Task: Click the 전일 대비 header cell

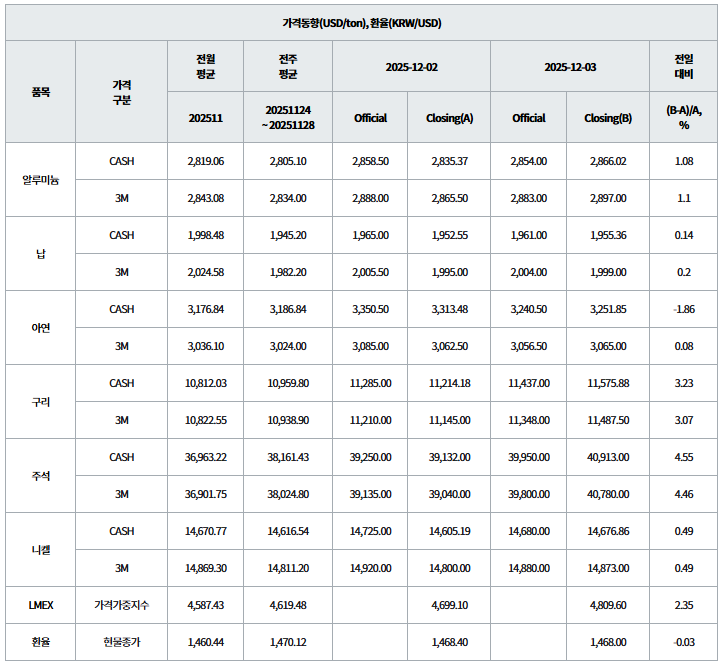Action: (x=684, y=66)
